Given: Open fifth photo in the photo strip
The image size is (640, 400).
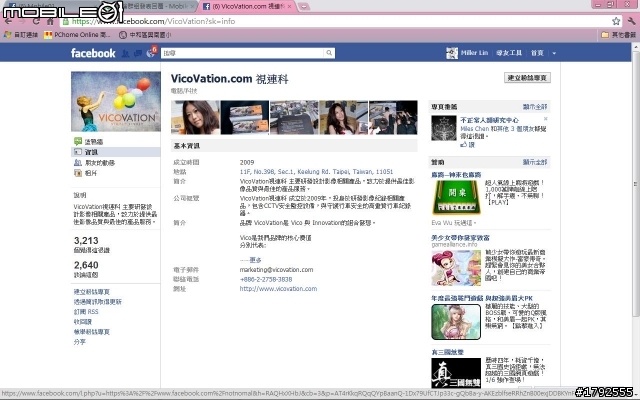Looking at the screenshot, I should point(393,118).
